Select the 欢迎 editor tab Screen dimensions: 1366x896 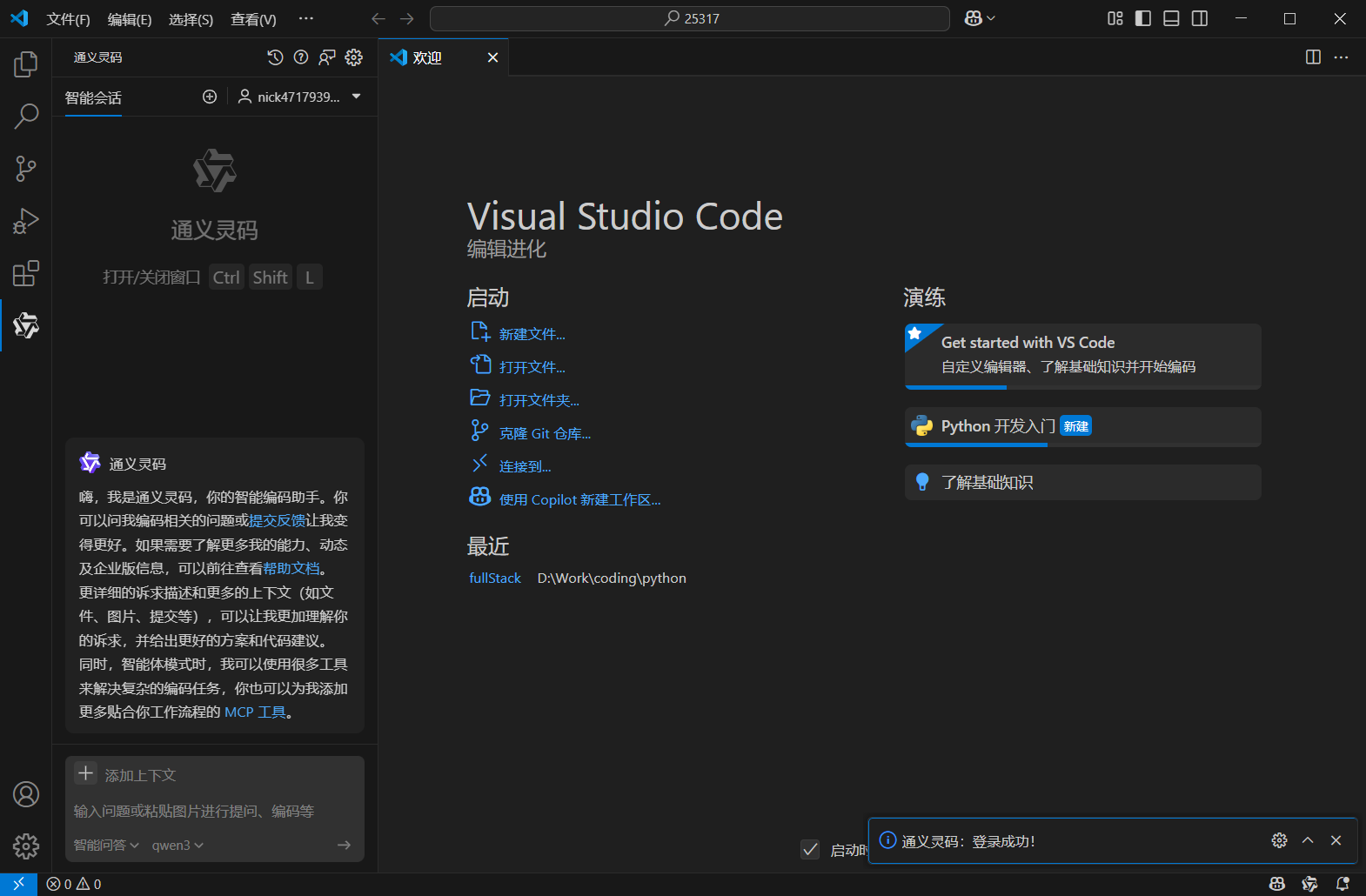(444, 57)
